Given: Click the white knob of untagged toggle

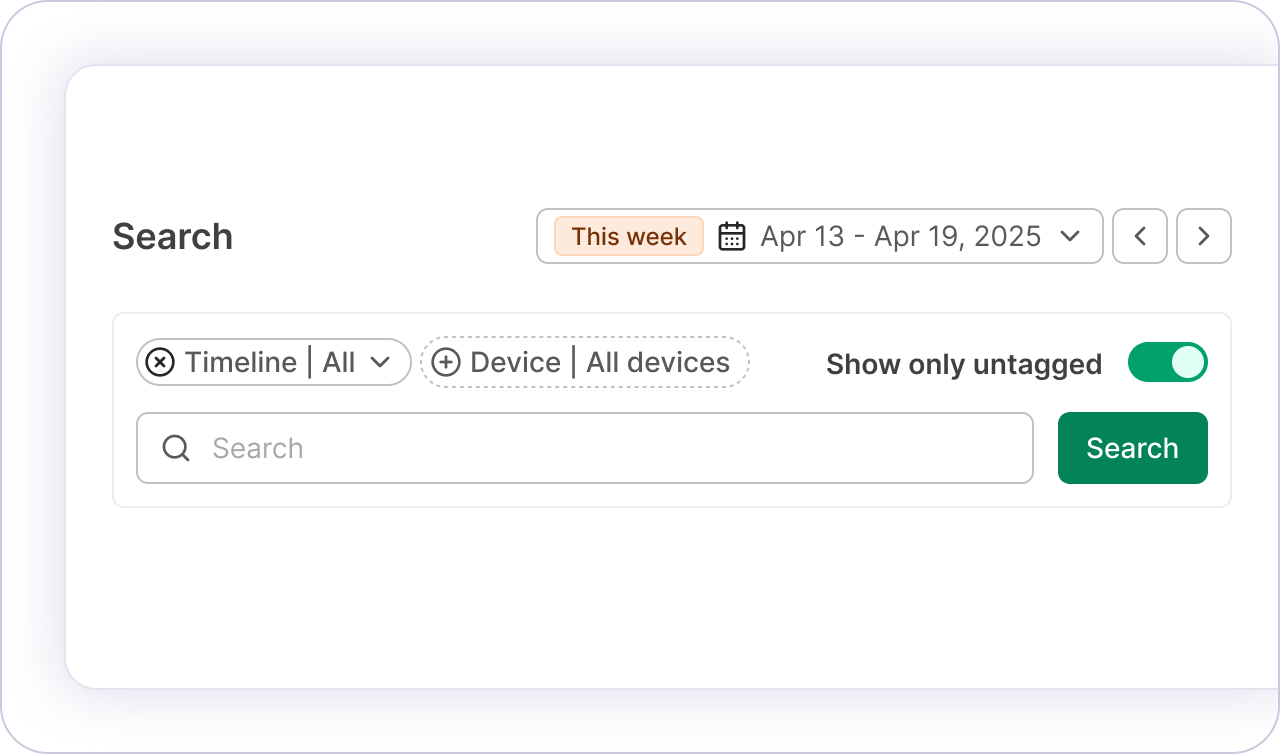Looking at the screenshot, I should (1187, 362).
